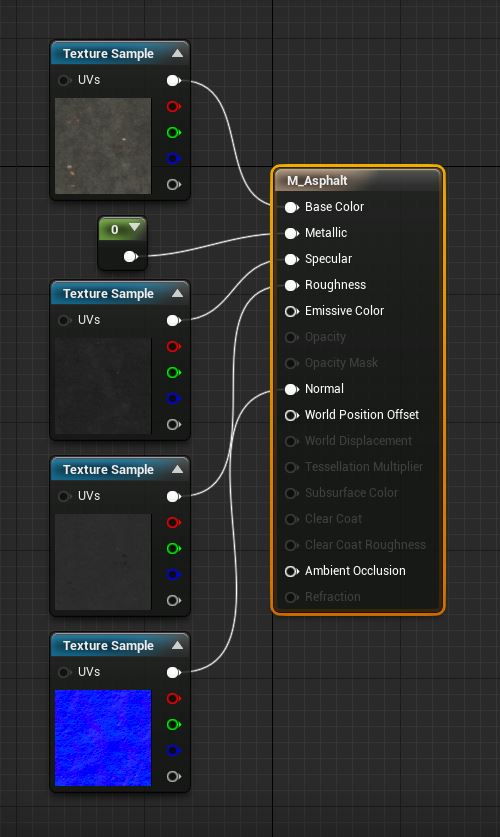500x837 pixels.
Task: Click green channel pin on Base Color texture sample
Action: pos(173,132)
